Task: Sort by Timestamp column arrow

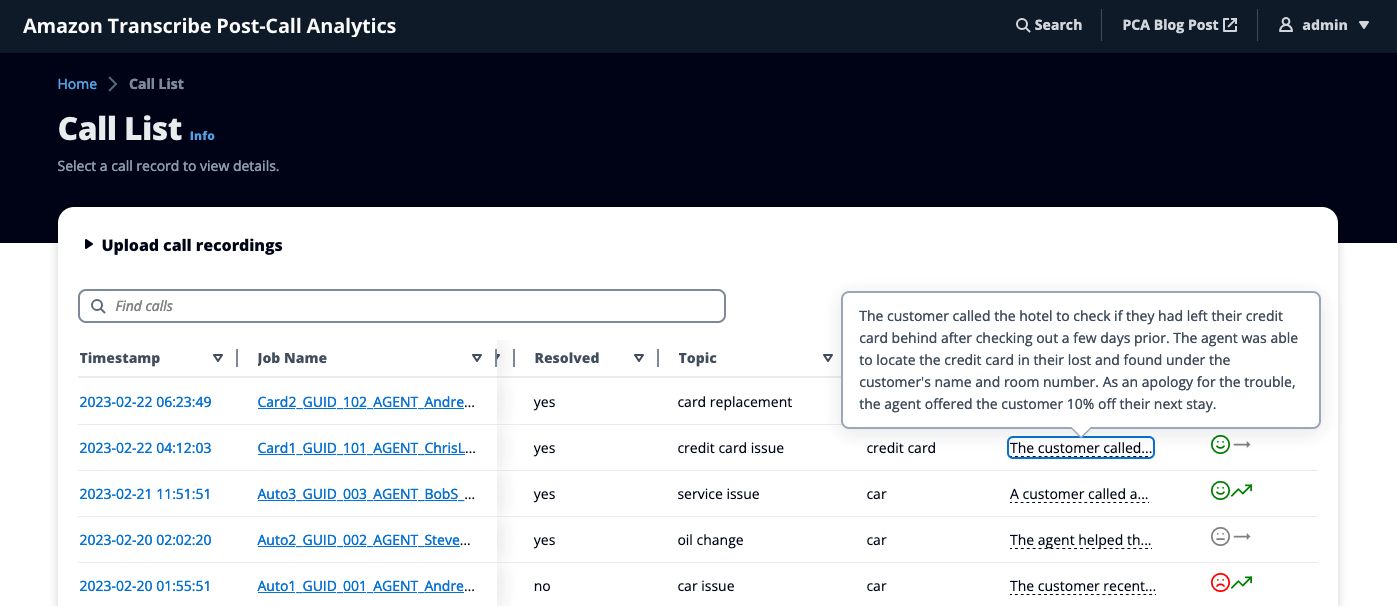Action: (218, 358)
